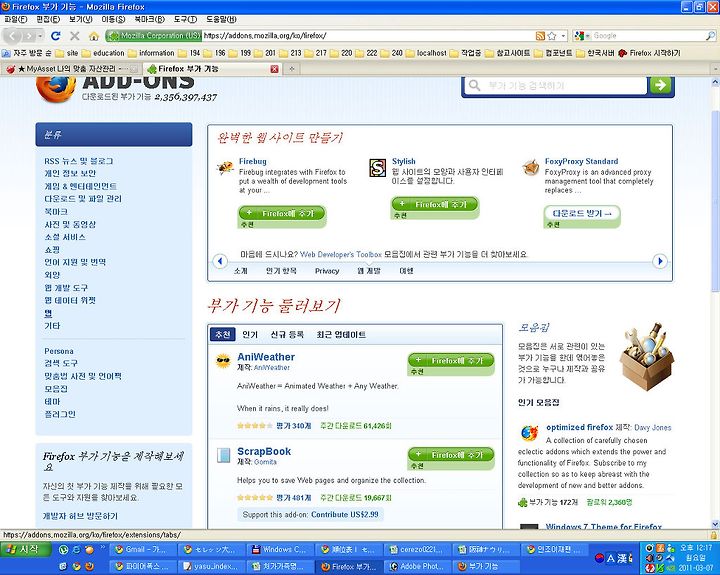Viewport: 720px width, 575px height.
Task: Bookmark this page with the star icon
Action: tap(551, 36)
